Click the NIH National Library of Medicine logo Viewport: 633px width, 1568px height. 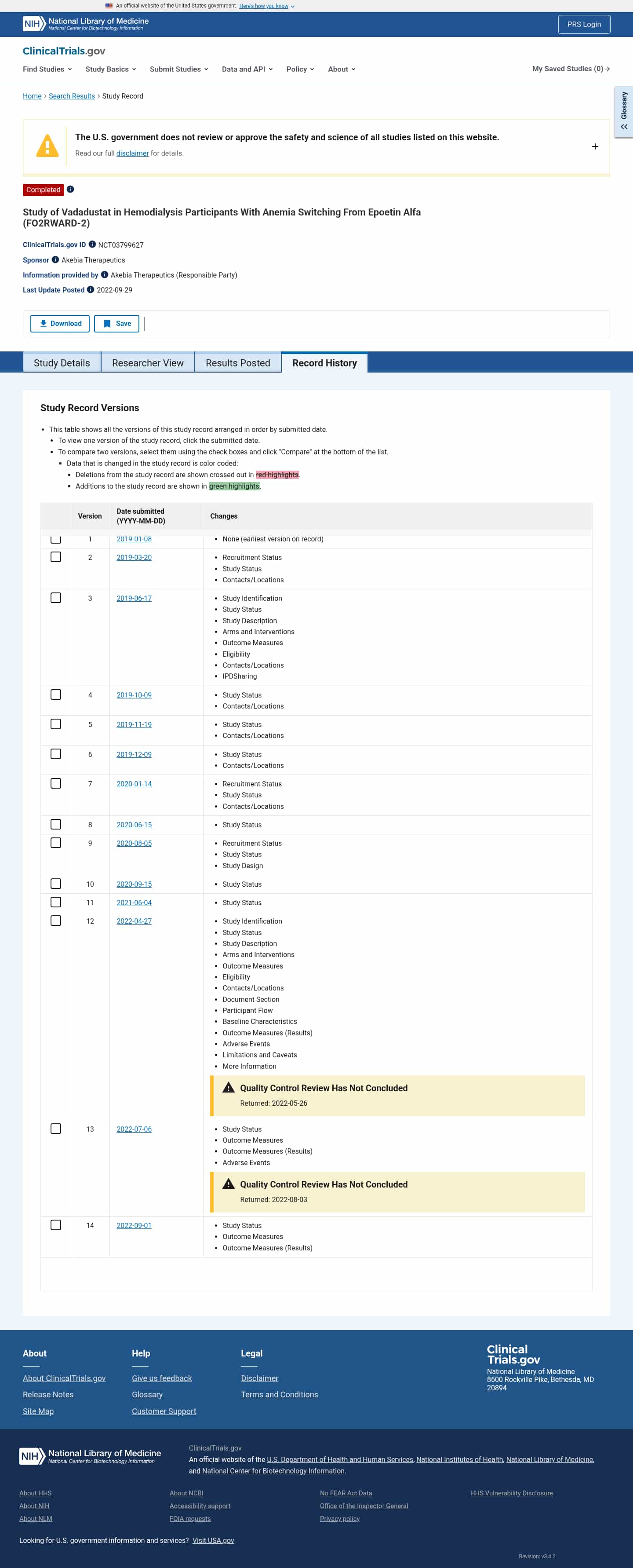pyautogui.click(x=86, y=24)
